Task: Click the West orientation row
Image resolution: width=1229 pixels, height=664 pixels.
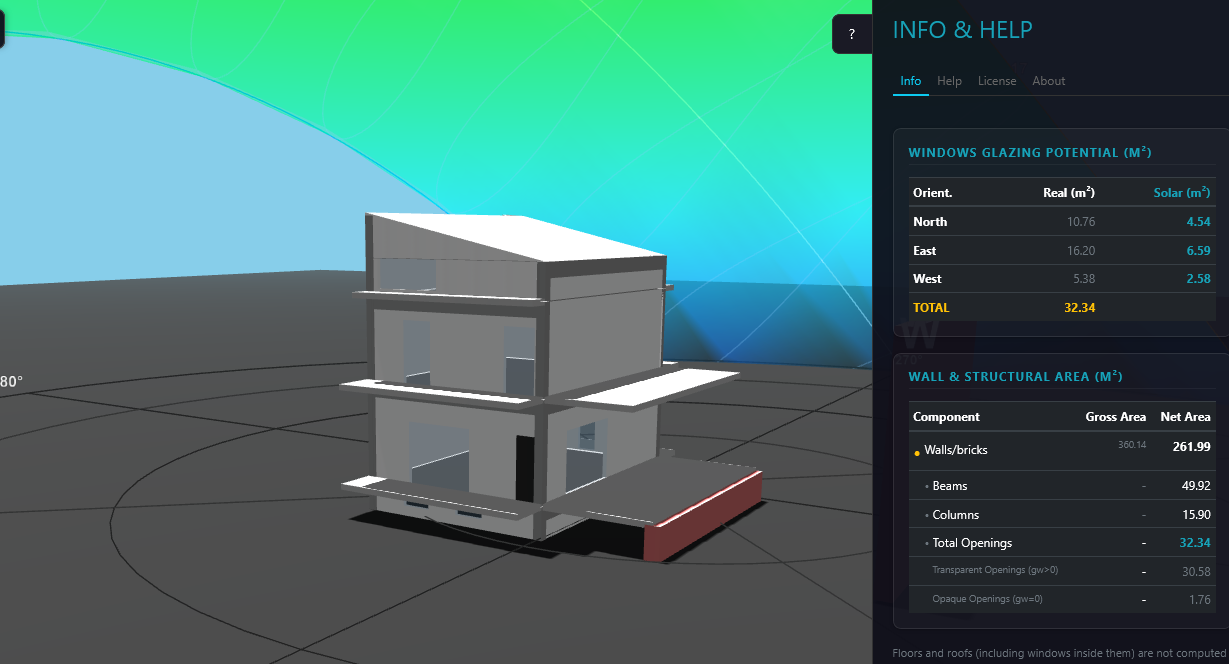Action: 927,279
